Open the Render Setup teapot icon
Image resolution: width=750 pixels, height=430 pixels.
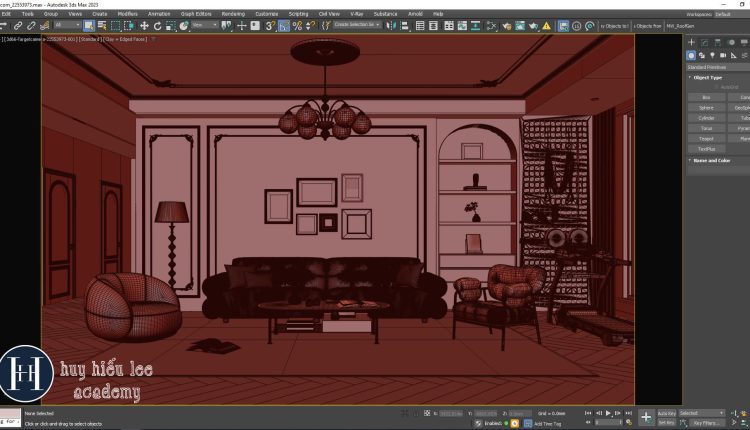pyautogui.click(x=507, y=25)
